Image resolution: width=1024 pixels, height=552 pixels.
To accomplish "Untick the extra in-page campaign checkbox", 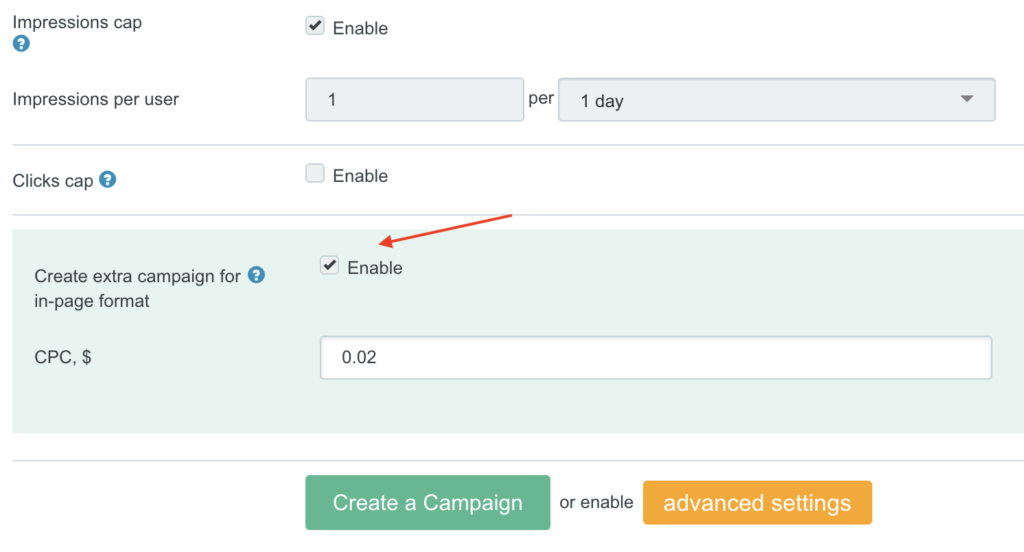I will 329,266.
